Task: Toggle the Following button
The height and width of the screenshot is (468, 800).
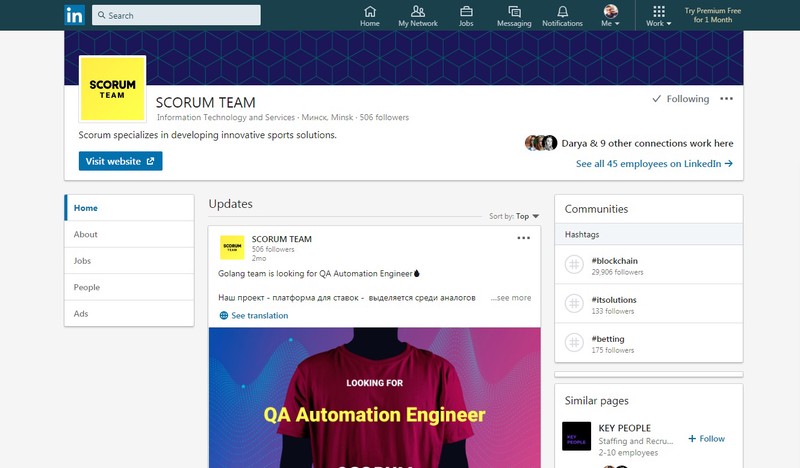Action: point(681,98)
